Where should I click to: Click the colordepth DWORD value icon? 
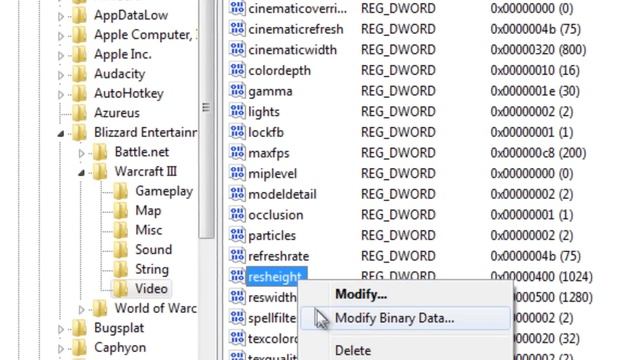[x=237, y=70]
